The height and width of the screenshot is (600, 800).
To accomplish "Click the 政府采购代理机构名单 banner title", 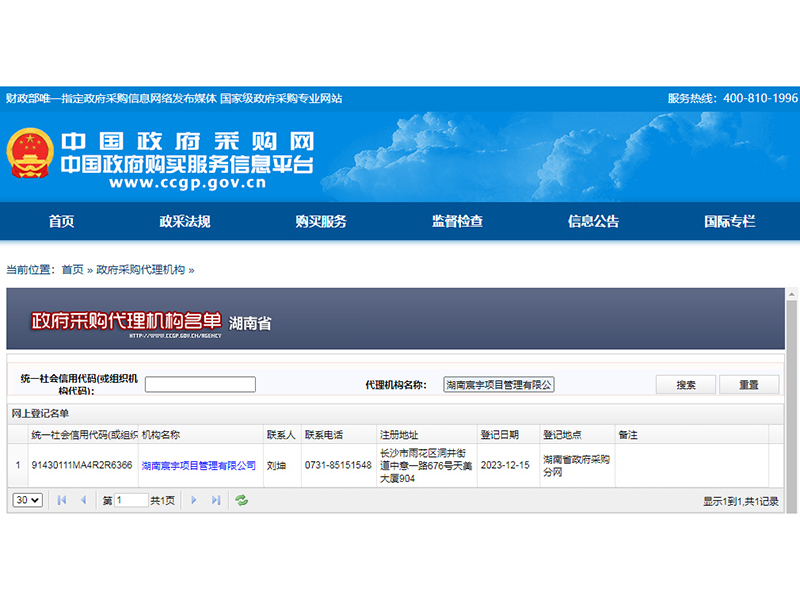I will 126,321.
